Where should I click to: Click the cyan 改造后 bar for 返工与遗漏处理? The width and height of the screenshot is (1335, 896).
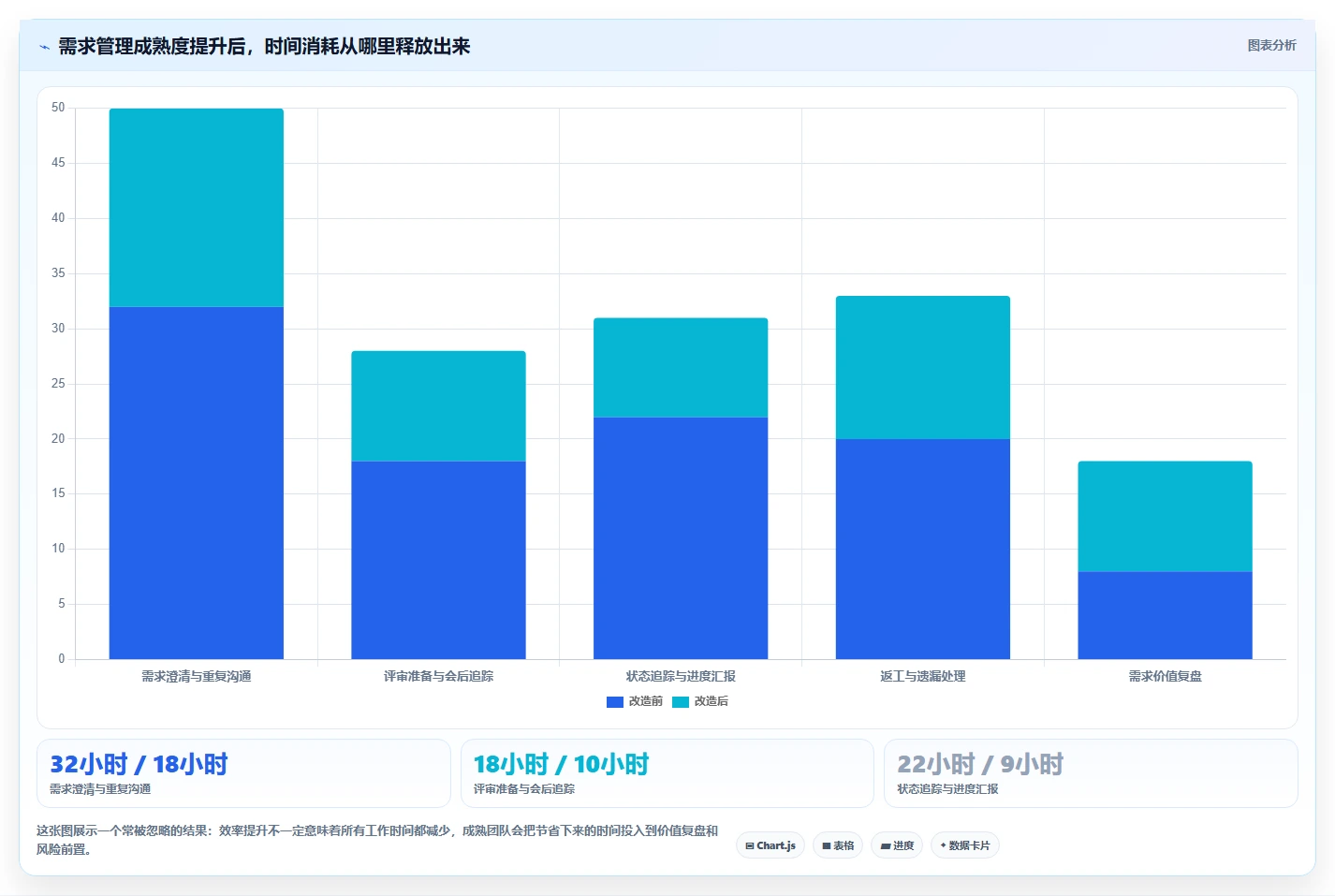tap(923, 368)
